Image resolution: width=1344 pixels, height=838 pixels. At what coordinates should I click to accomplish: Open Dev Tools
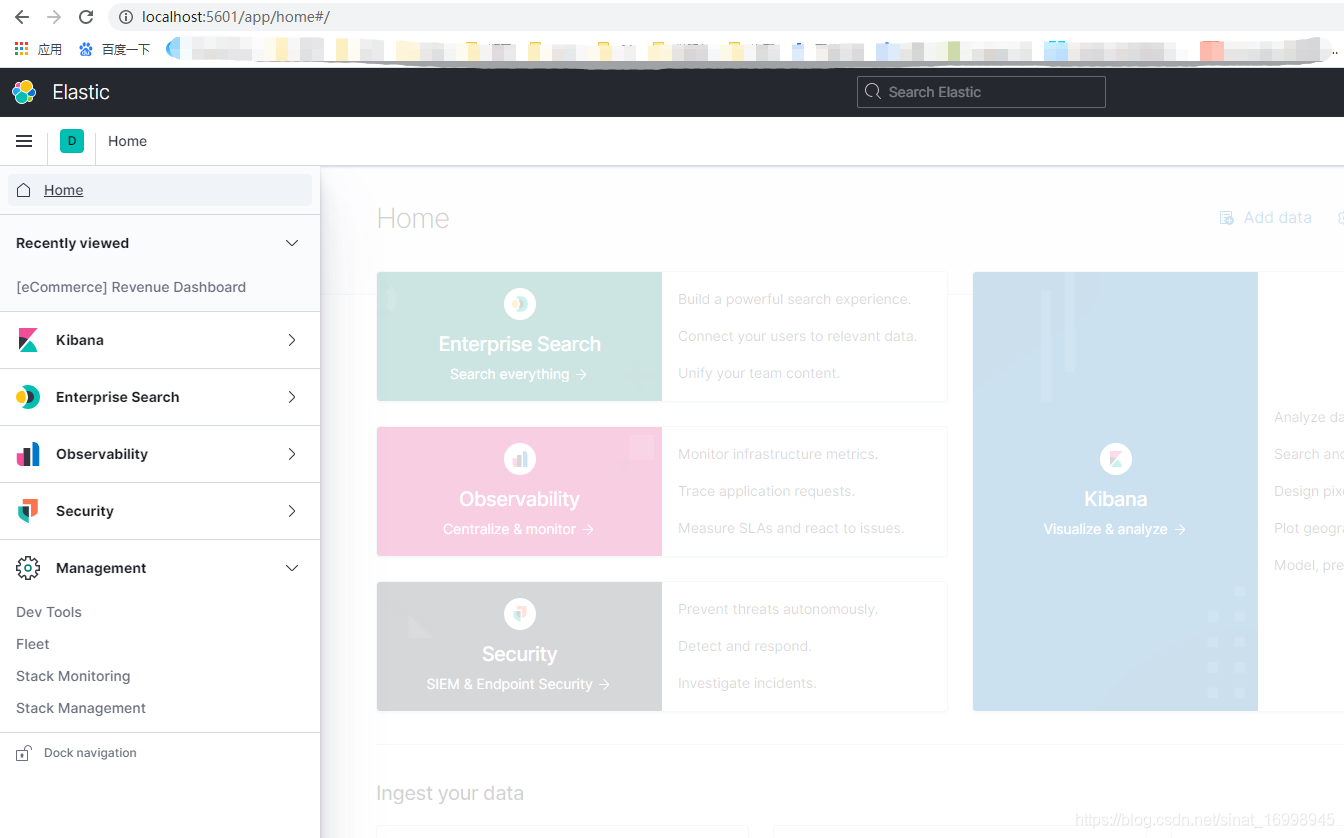coord(49,612)
